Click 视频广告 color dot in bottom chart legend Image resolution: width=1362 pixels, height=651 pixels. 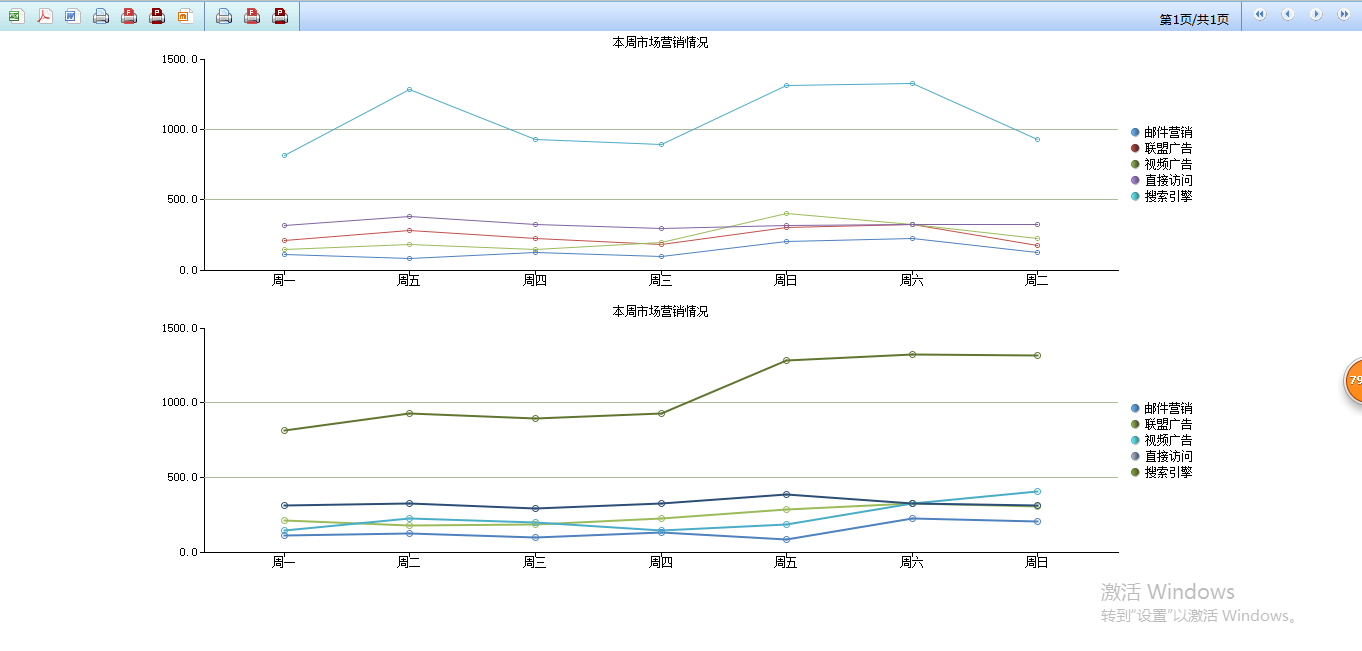point(1135,440)
